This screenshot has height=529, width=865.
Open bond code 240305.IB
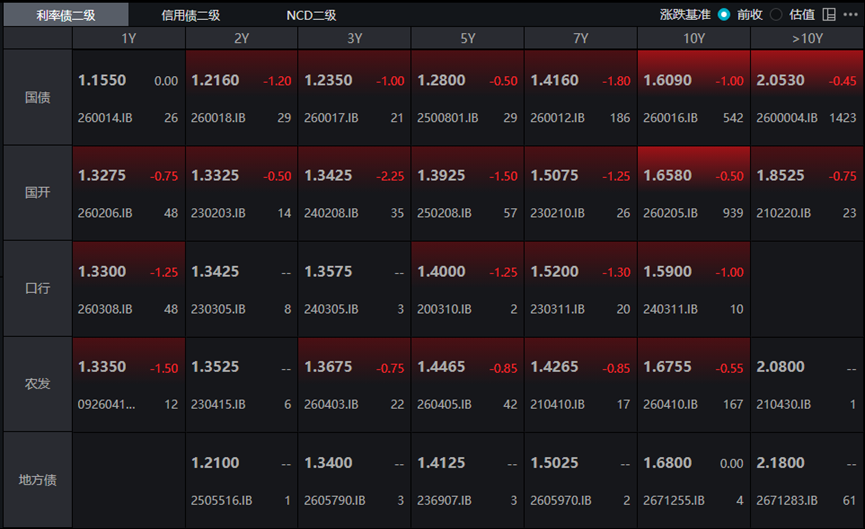tap(331, 309)
